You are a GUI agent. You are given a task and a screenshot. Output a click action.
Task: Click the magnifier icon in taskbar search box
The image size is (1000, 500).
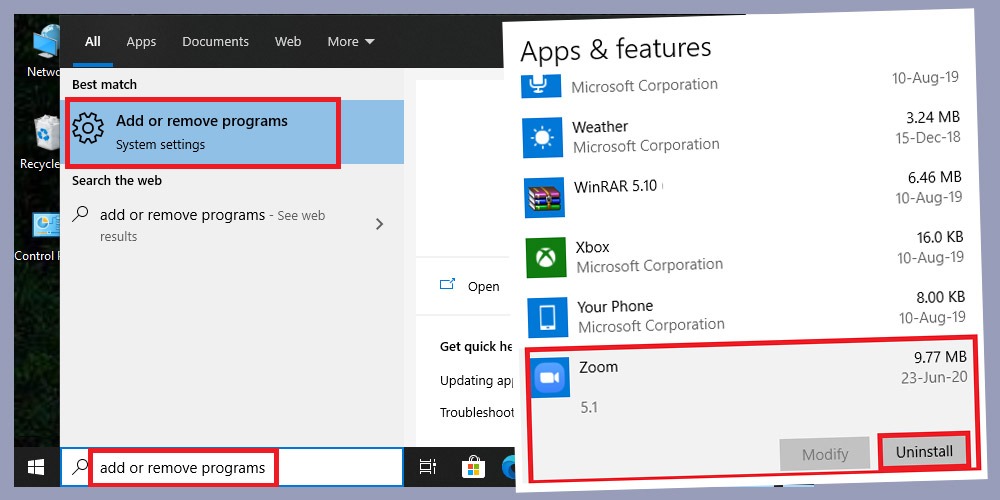[x=79, y=467]
